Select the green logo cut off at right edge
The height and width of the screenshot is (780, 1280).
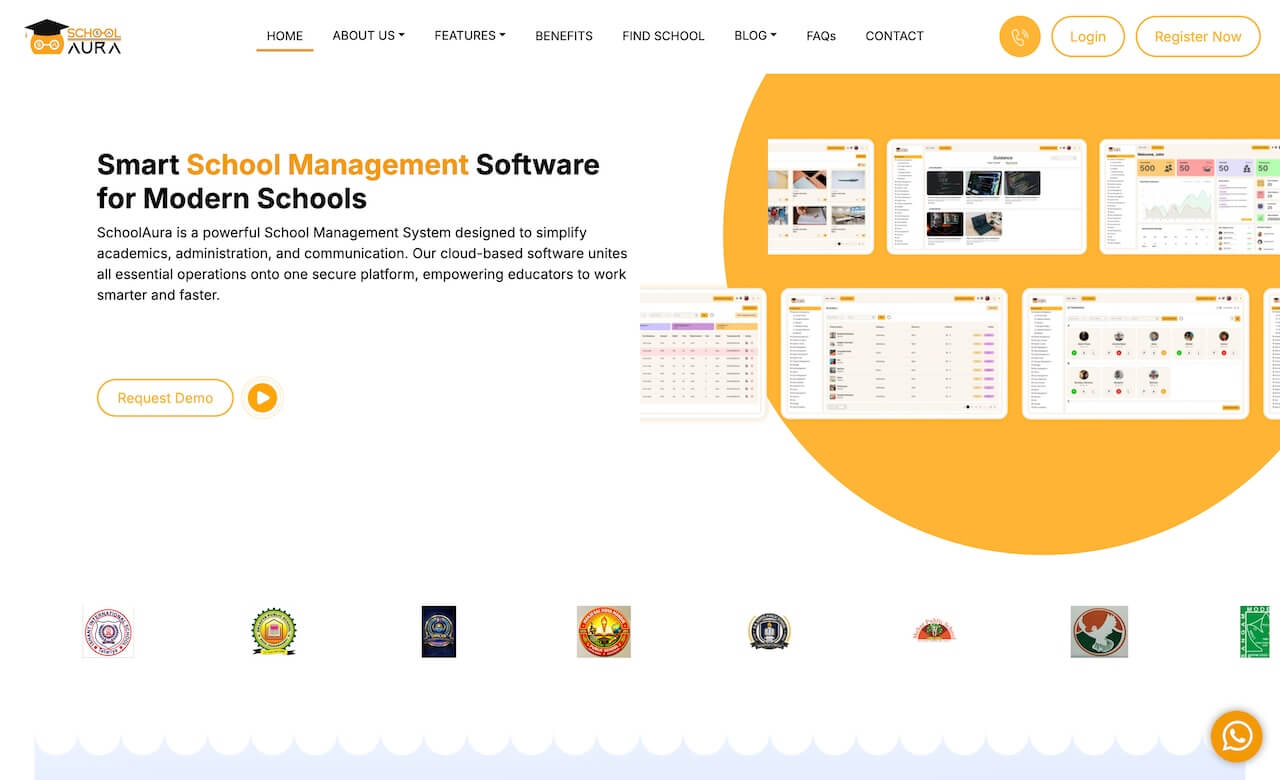pyautogui.click(x=1255, y=632)
